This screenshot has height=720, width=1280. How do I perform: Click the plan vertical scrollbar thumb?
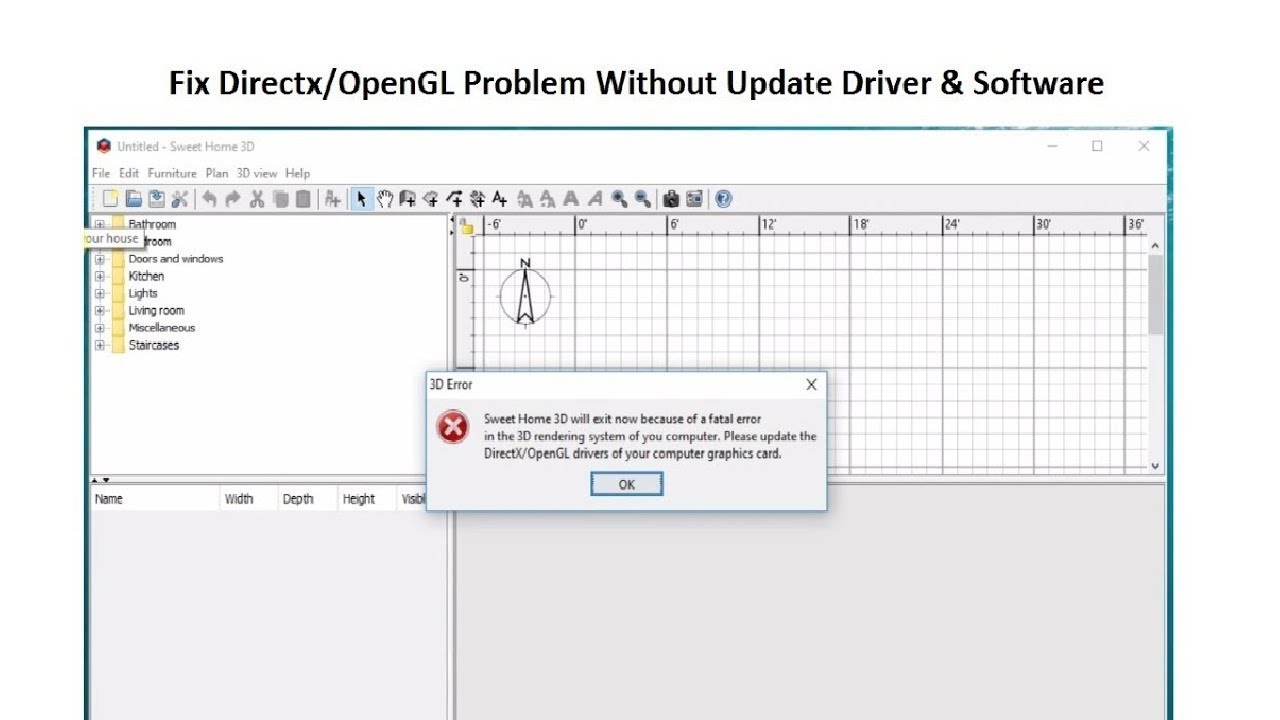1156,295
